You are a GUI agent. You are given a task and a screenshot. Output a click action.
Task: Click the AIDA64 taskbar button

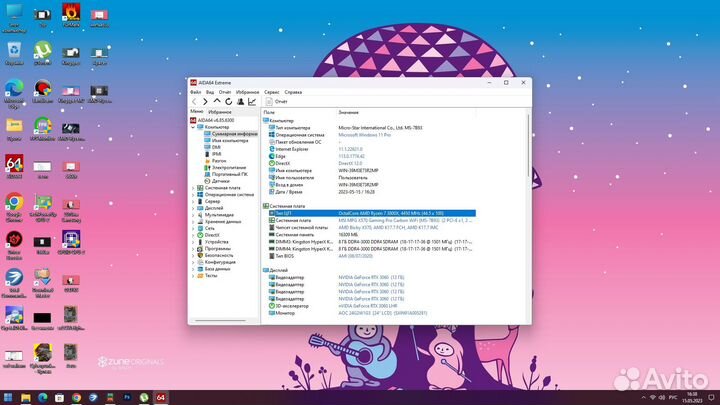161,397
